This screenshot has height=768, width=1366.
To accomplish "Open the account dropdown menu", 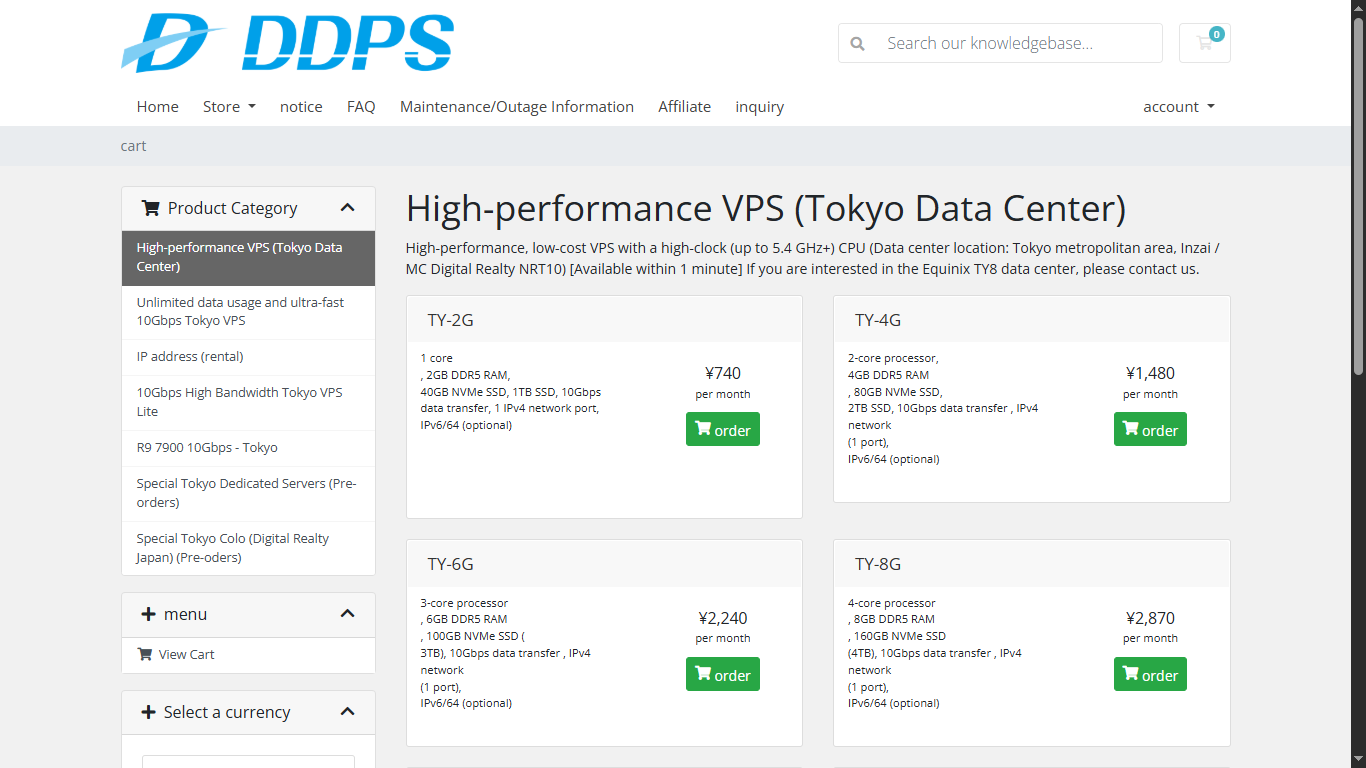I will point(1179,107).
